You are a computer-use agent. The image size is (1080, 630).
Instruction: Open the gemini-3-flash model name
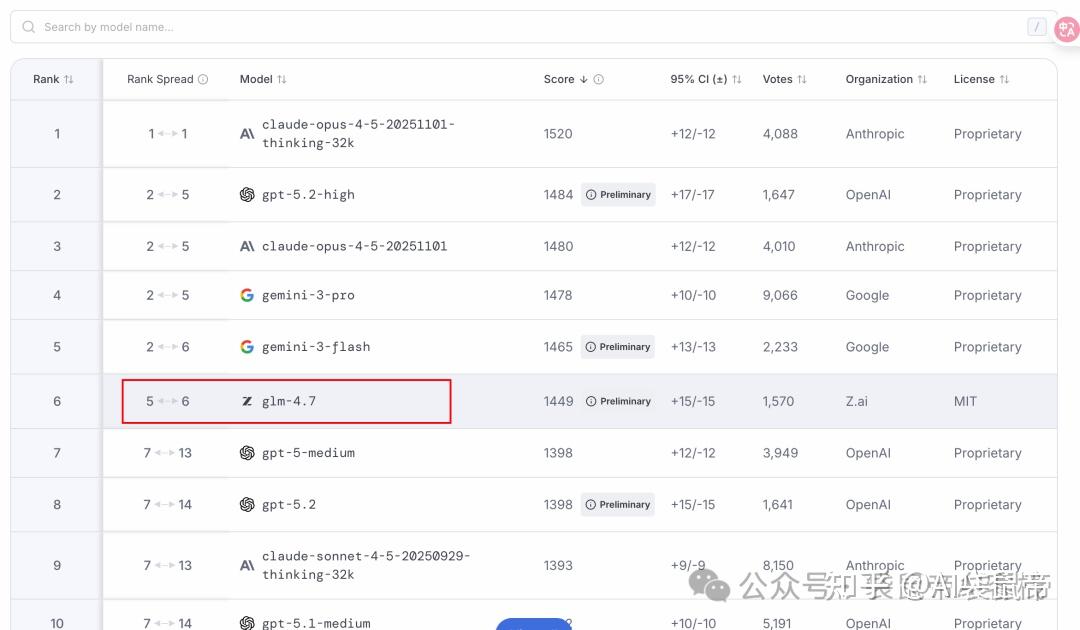tap(315, 347)
